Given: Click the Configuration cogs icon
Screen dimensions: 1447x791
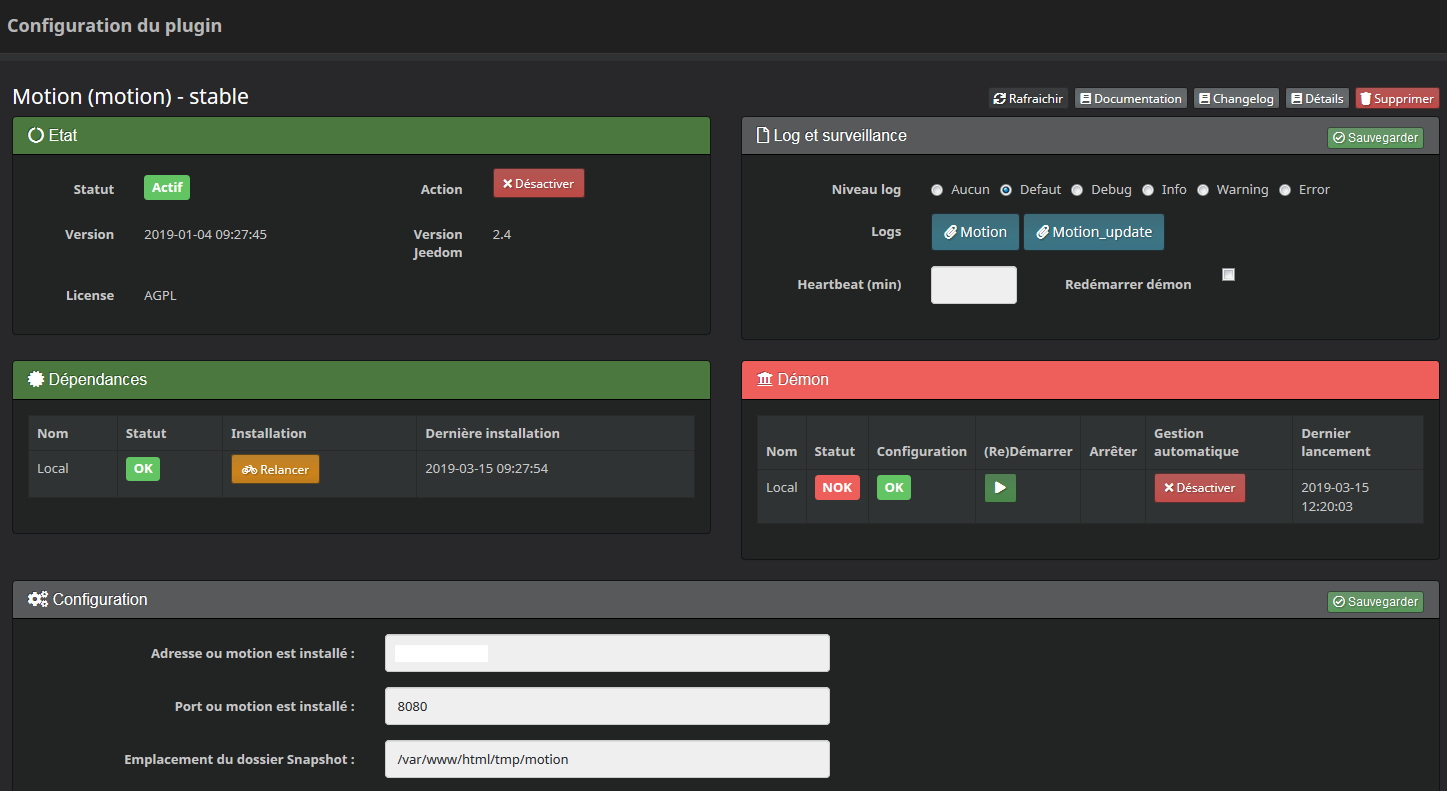Looking at the screenshot, I should pyautogui.click(x=38, y=599).
